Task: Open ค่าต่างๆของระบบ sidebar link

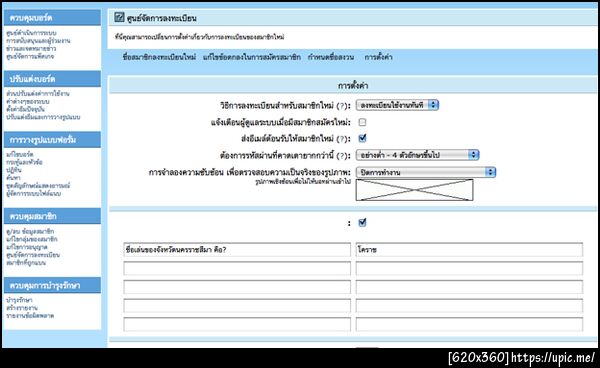Action: pyautogui.click(x=28, y=101)
